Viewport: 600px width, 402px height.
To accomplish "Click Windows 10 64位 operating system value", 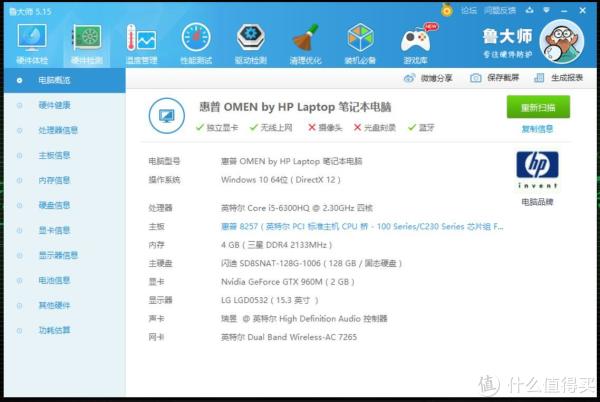I will pyautogui.click(x=280, y=180).
